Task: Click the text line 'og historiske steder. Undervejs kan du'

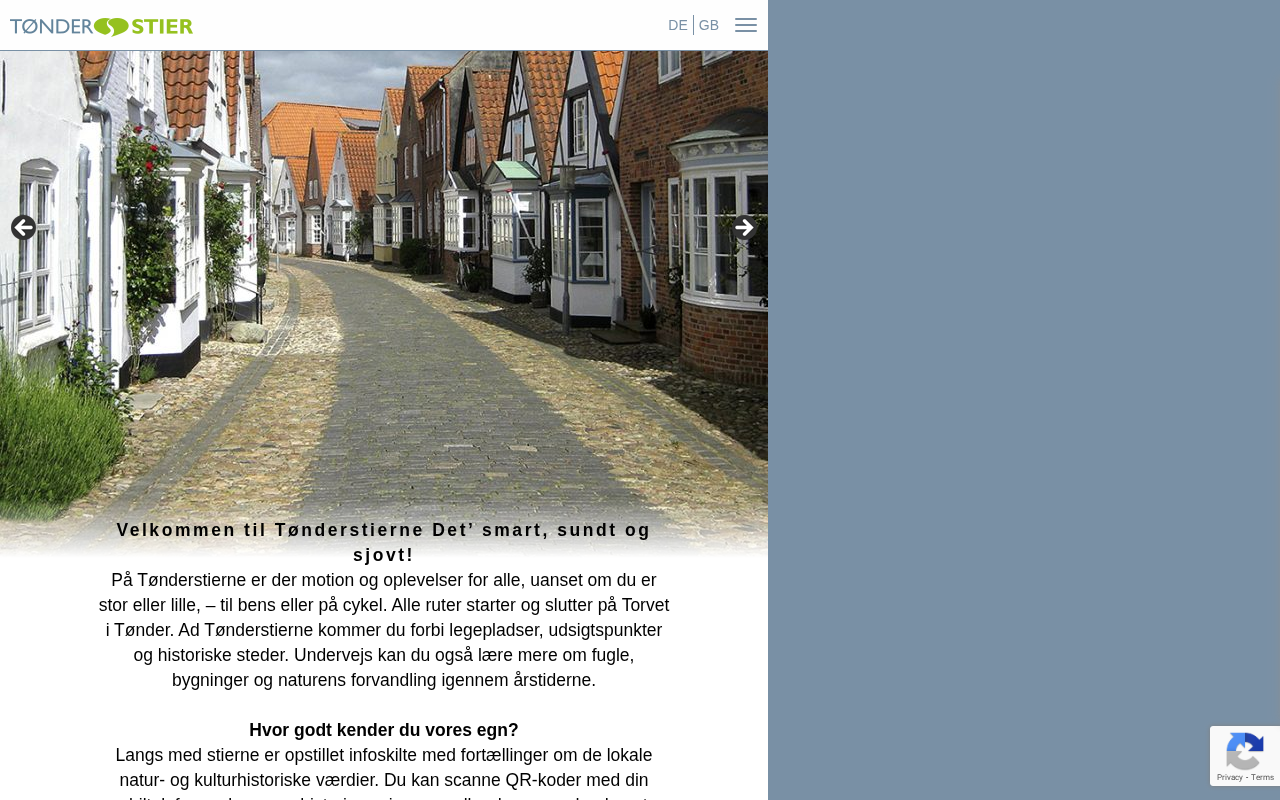Action: tap(384, 655)
